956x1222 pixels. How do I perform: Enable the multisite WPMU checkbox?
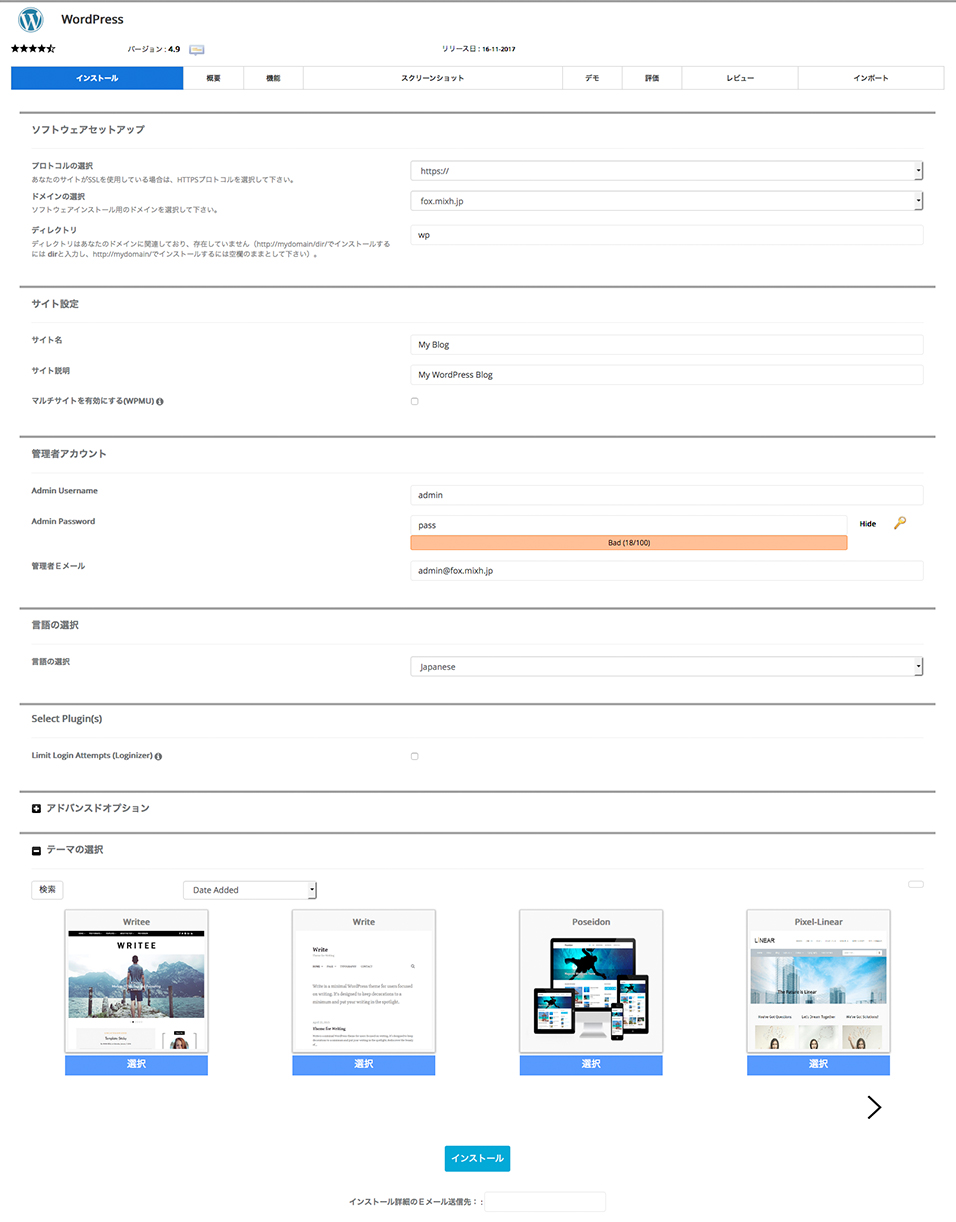(414, 400)
